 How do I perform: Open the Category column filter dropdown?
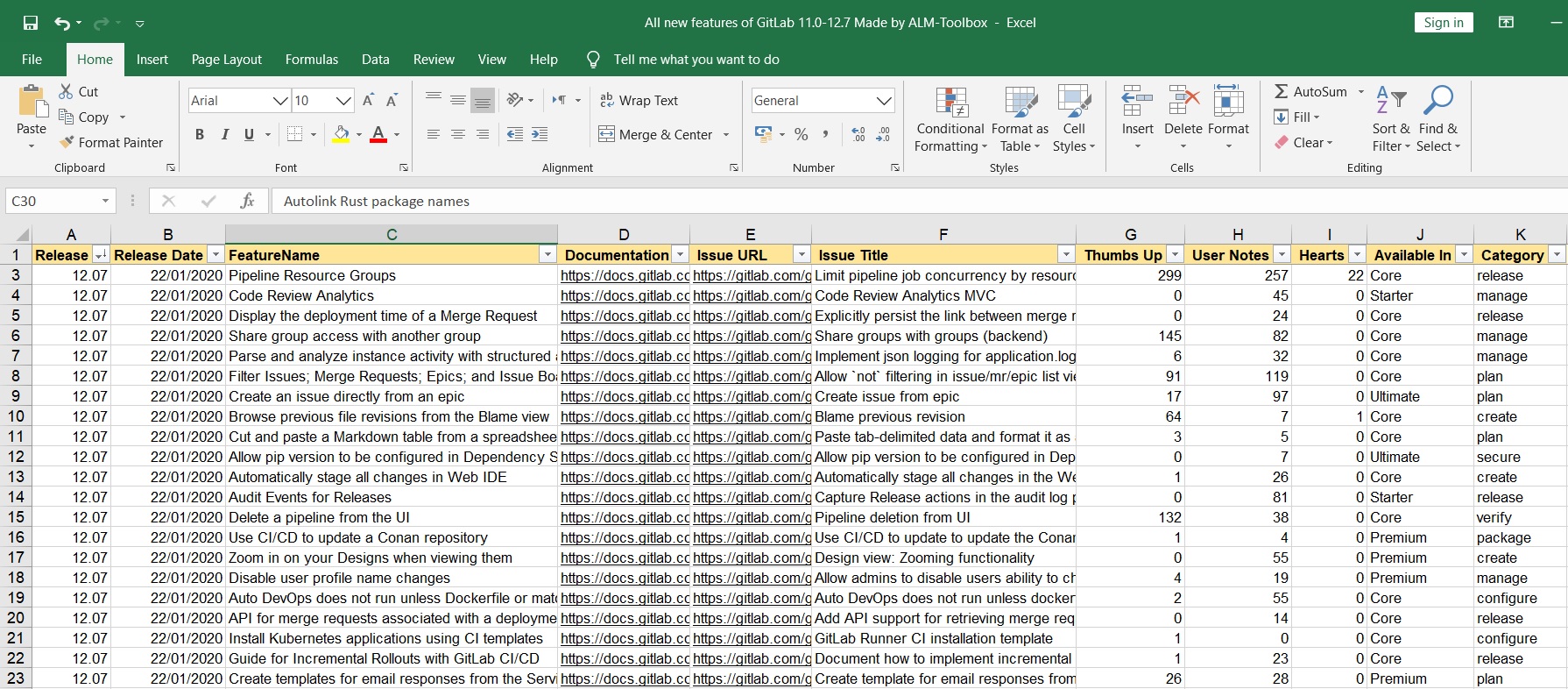pyautogui.click(x=1556, y=255)
